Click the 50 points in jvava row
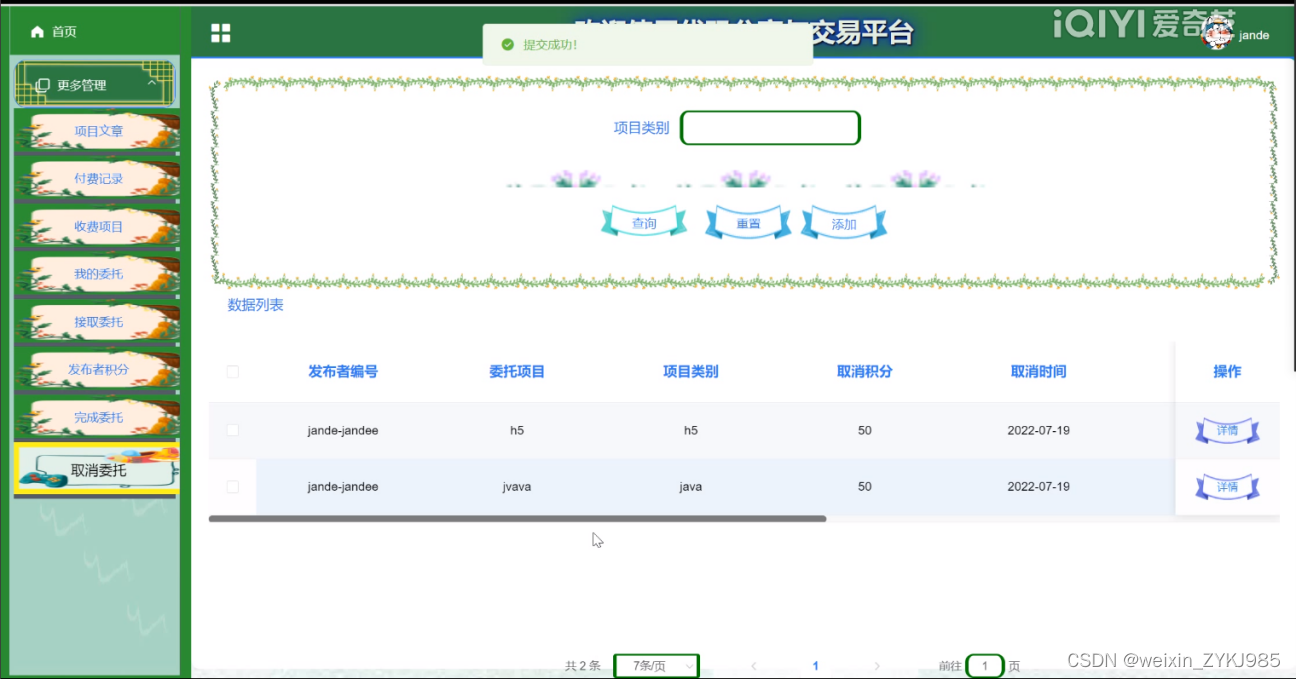 coord(865,487)
